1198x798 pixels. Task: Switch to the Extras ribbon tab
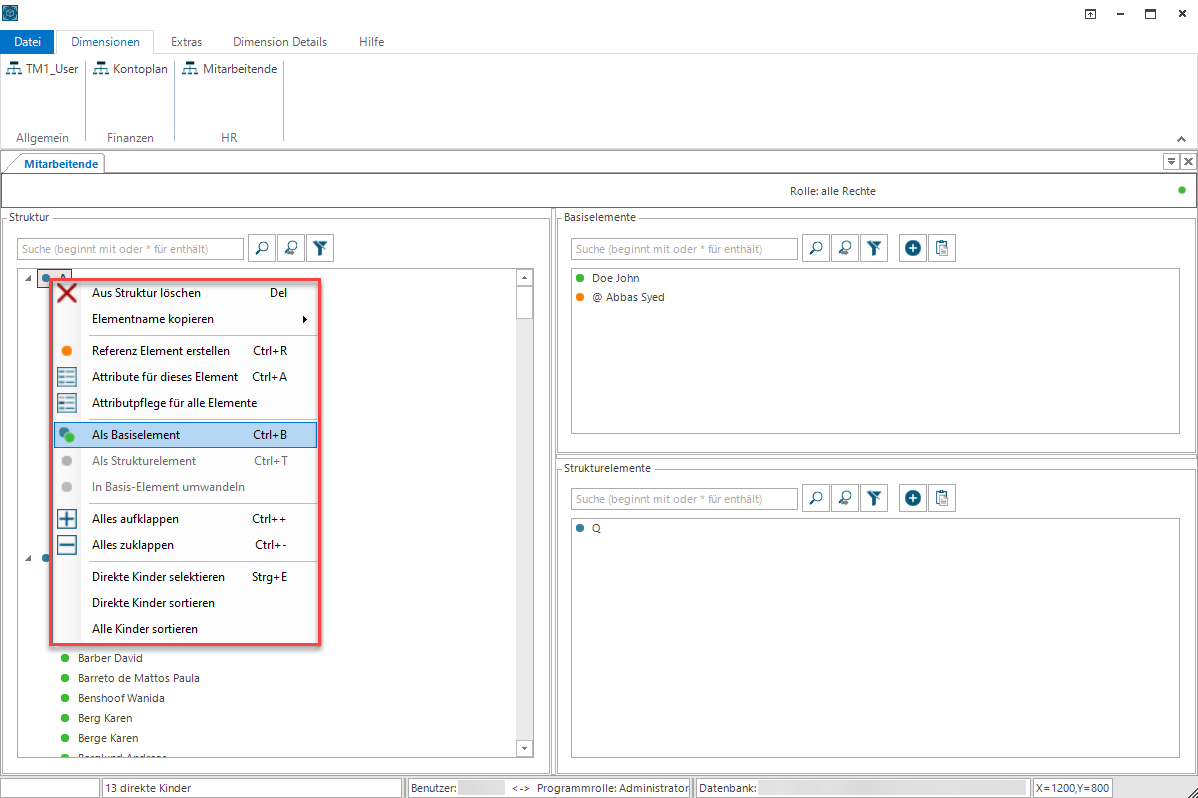(186, 42)
